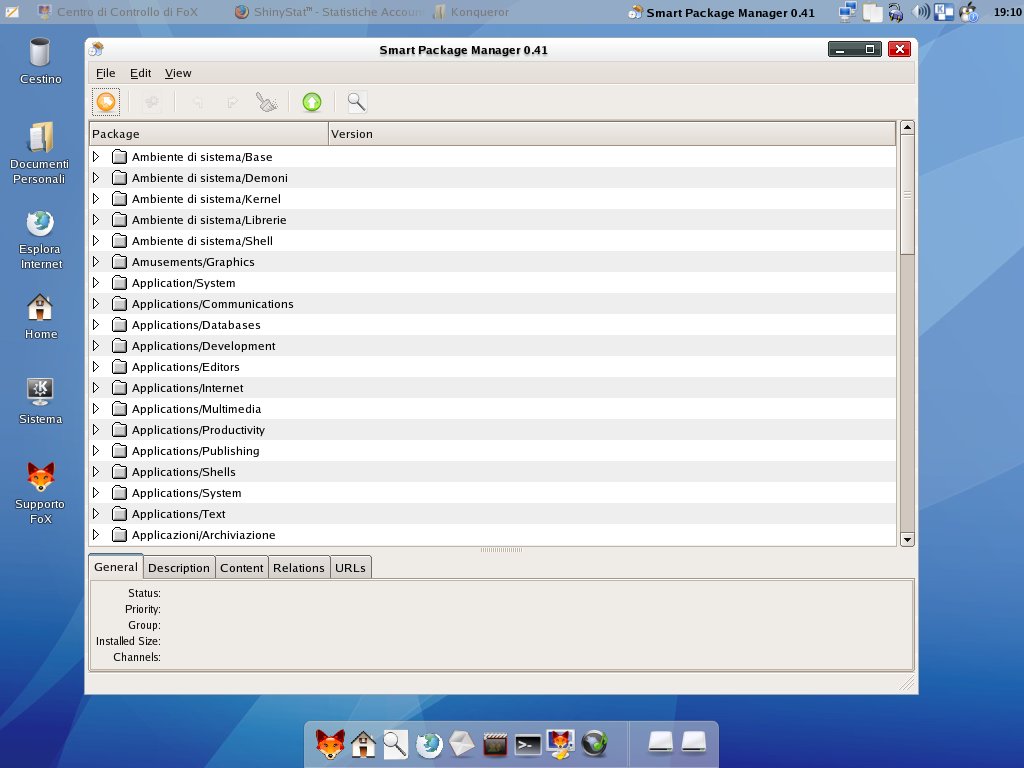The image size is (1024, 768).
Task: Launch the terminal from the dock
Action: pyautogui.click(x=528, y=744)
